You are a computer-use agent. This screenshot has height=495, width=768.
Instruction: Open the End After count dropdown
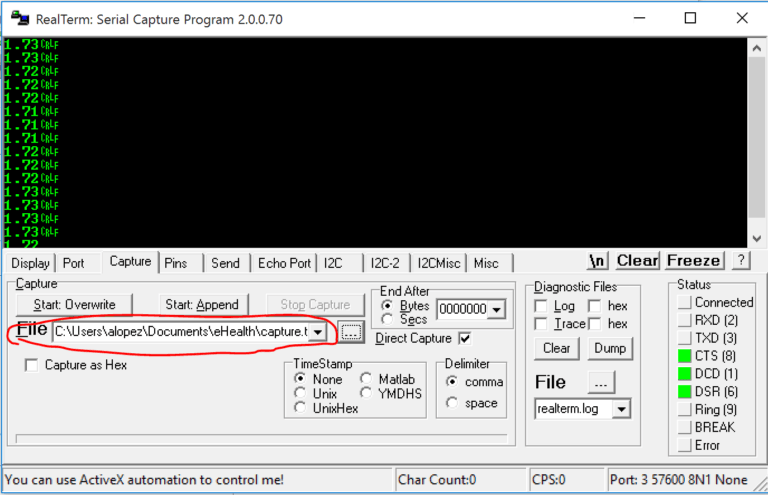(x=497, y=309)
